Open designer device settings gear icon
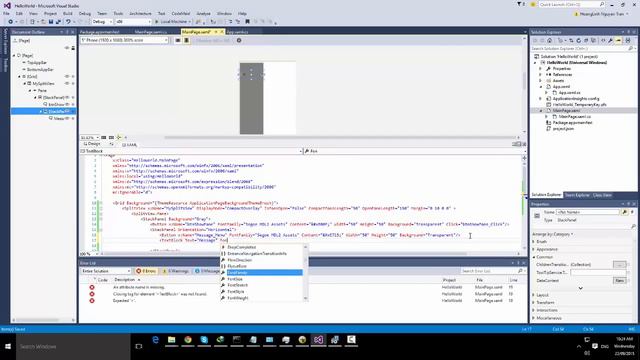 tap(239, 40)
